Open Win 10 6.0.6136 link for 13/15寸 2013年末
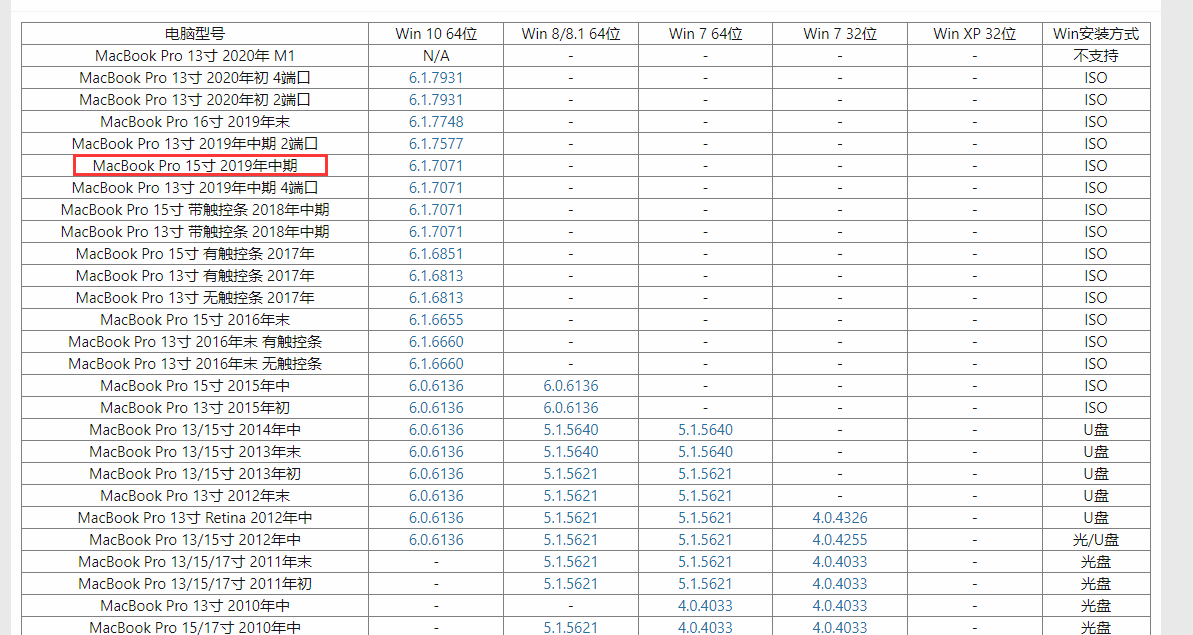Screen dimensions: 1193x635 click(436, 452)
